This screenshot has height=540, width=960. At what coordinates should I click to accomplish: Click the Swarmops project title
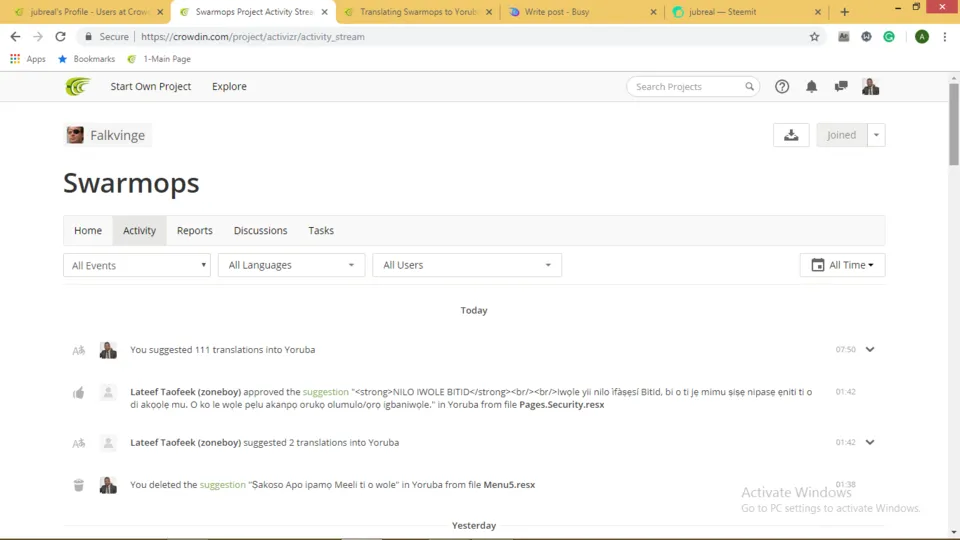131,182
